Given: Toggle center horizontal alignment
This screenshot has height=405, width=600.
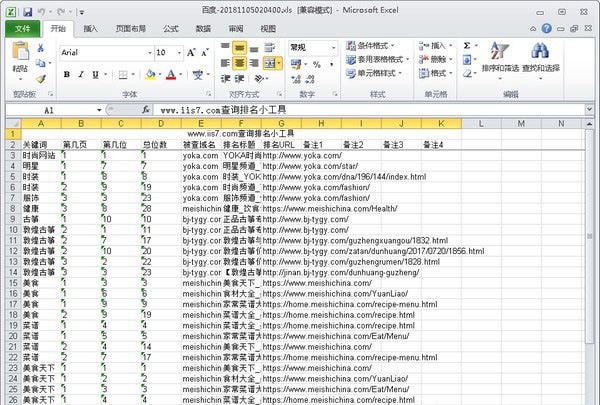Looking at the screenshot, I should click(x=240, y=63).
